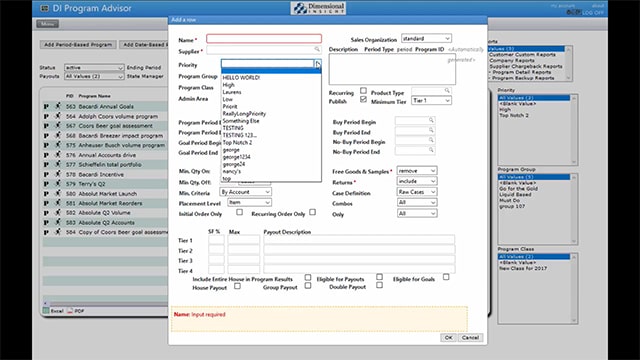
Task: Click the PDF export icon
Action: [70, 311]
